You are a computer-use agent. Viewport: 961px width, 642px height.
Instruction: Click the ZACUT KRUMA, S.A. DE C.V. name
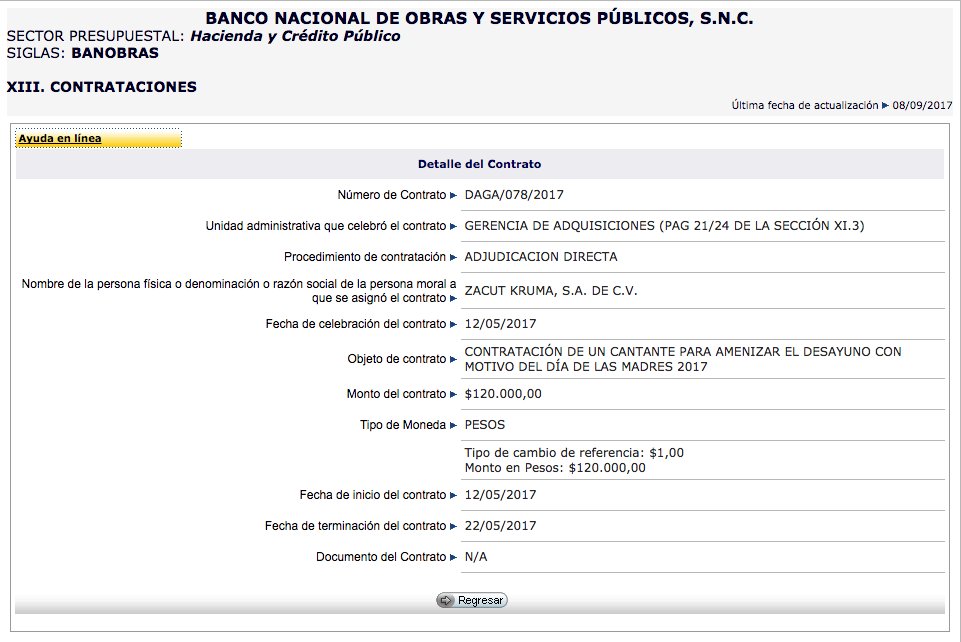(551, 291)
